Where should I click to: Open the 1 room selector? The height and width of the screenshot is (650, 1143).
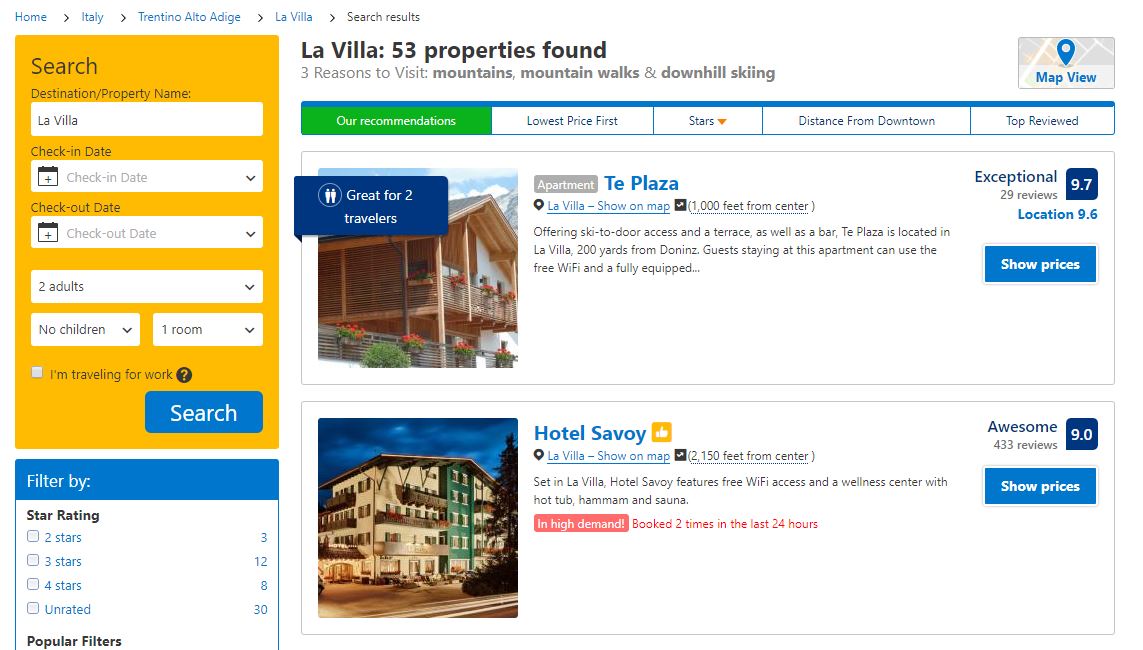point(208,329)
